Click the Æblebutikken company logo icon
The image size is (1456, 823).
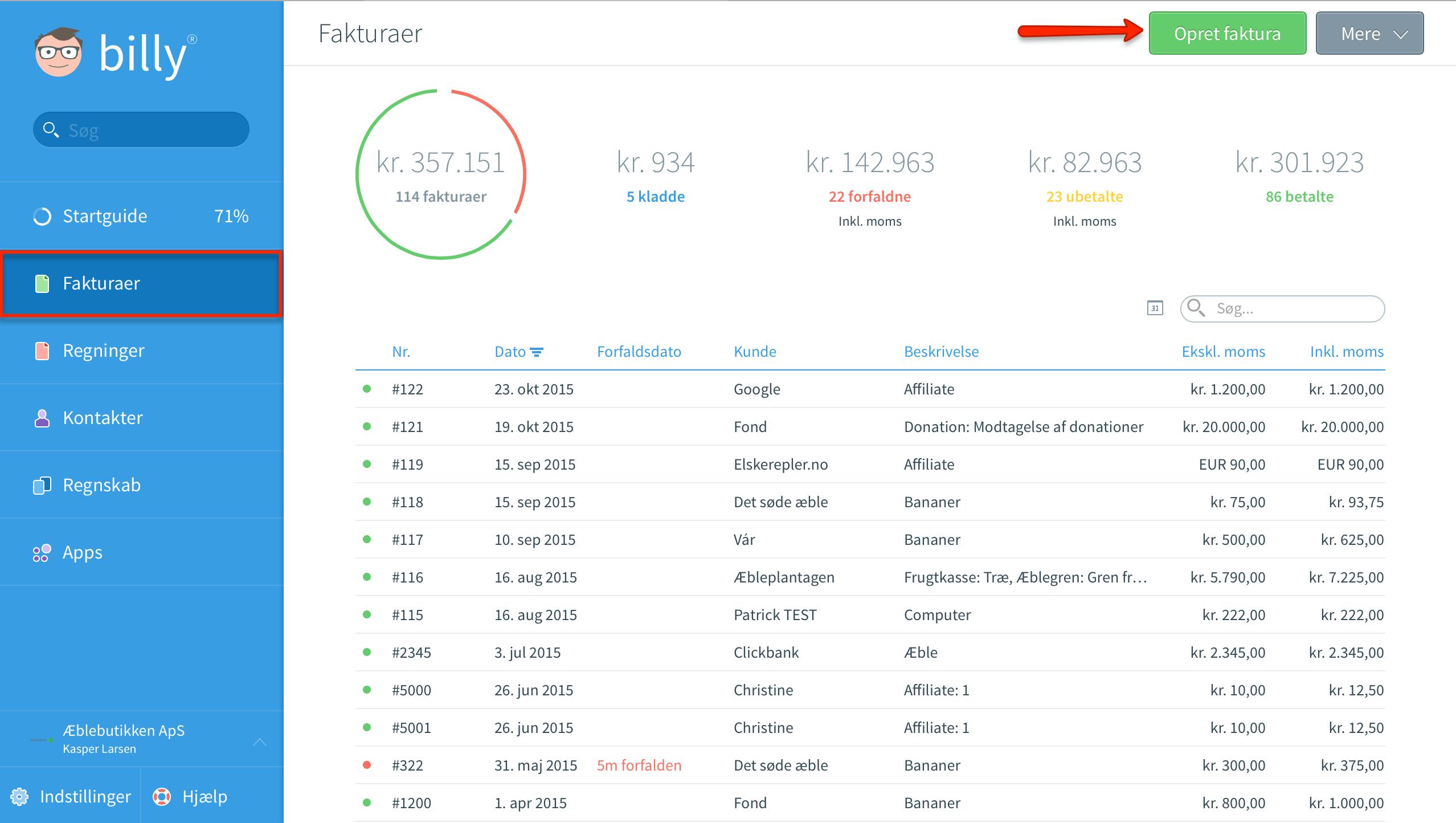pos(42,740)
